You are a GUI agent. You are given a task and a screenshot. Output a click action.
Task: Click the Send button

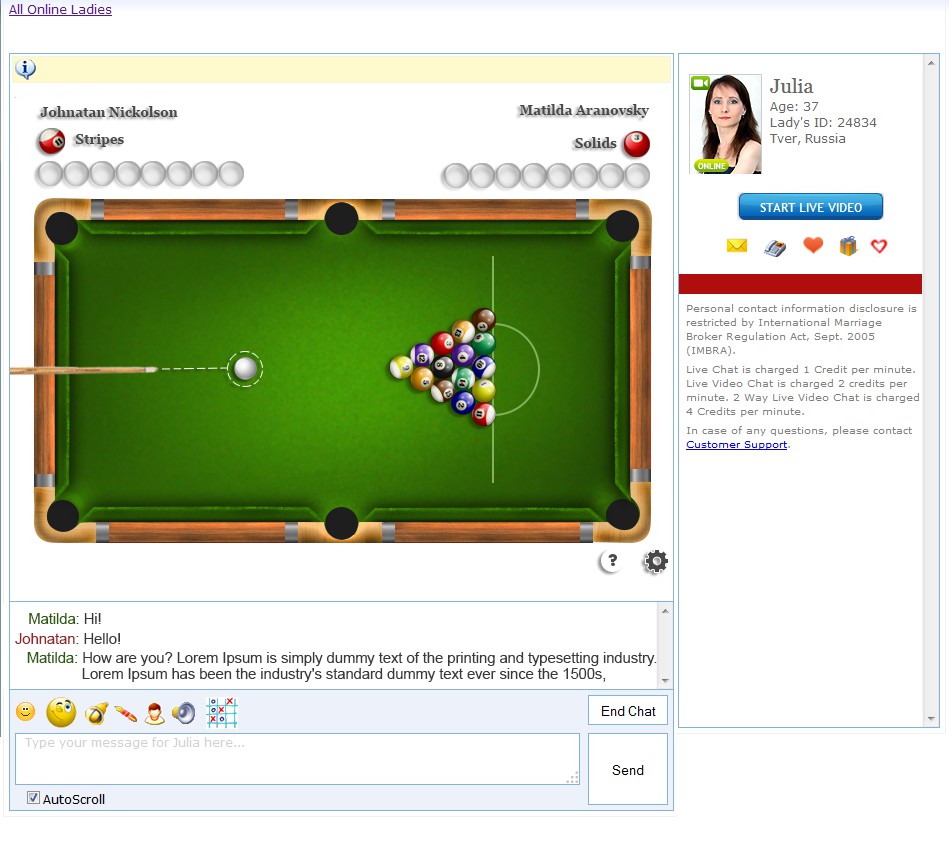(628, 769)
